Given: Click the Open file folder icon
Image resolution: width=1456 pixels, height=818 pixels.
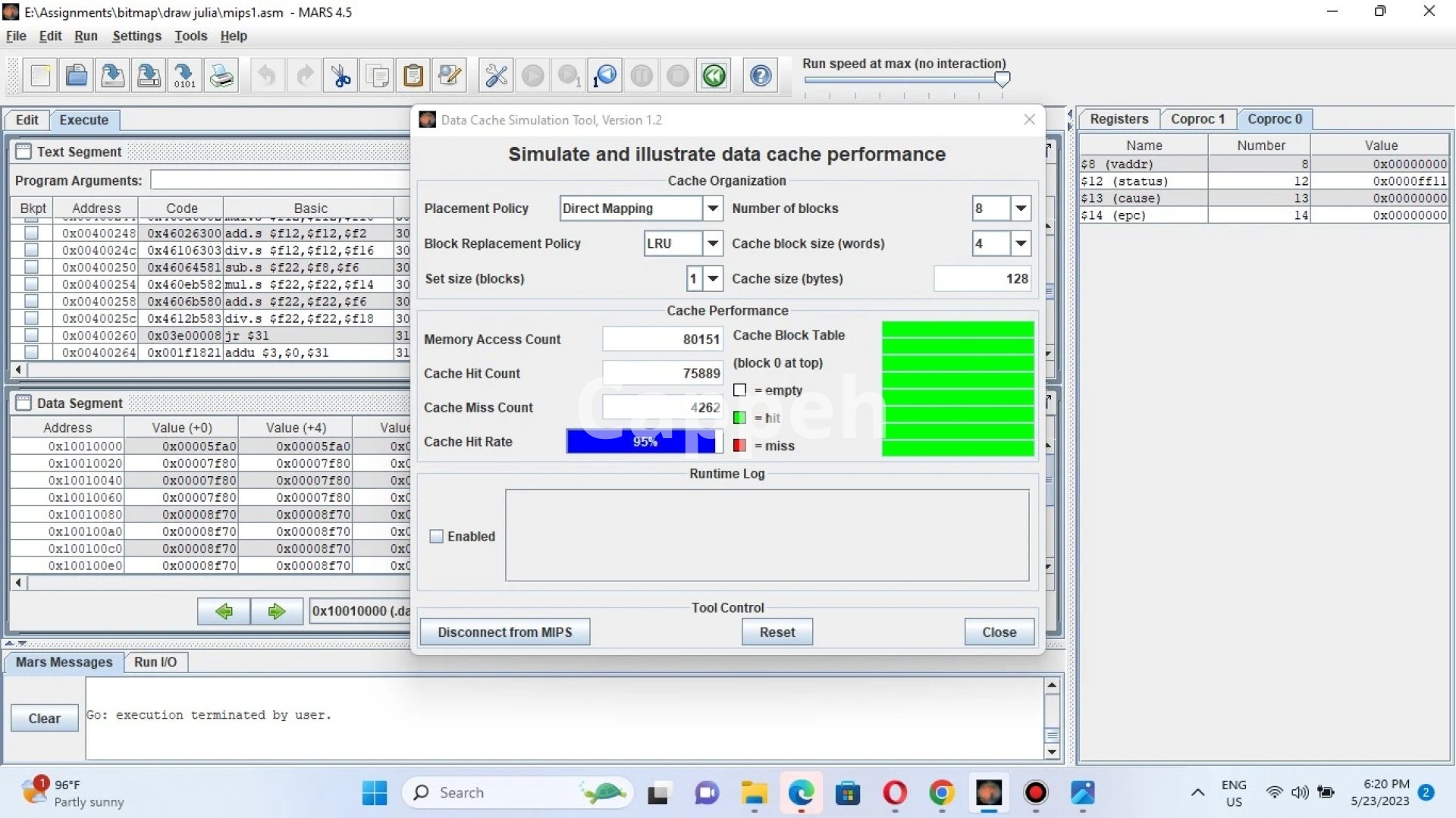Looking at the screenshot, I should tap(76, 76).
